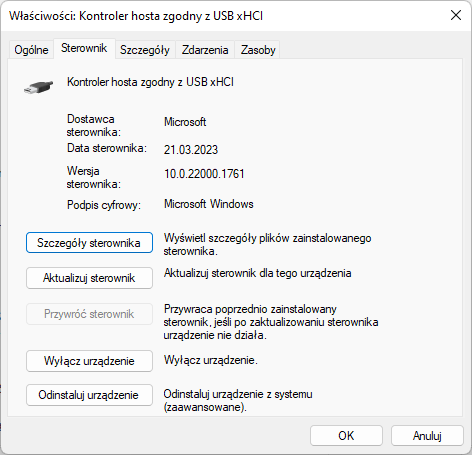Click the USB connector device icon
Image resolution: width=472 pixels, height=455 pixels.
(x=38, y=87)
